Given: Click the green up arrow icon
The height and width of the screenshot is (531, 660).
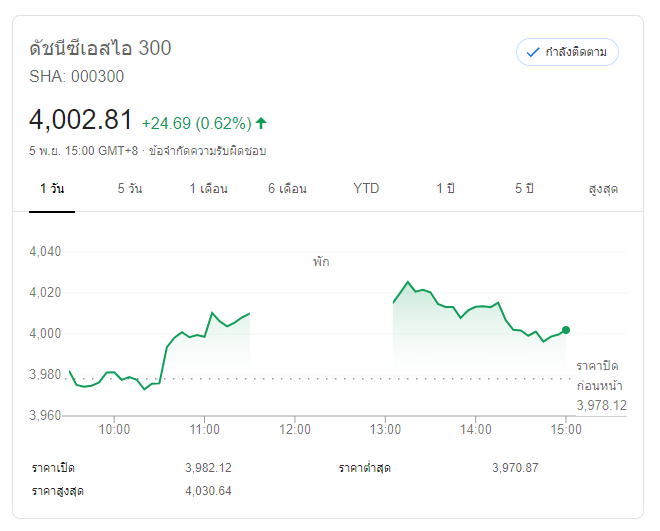Looking at the screenshot, I should pos(262,123).
